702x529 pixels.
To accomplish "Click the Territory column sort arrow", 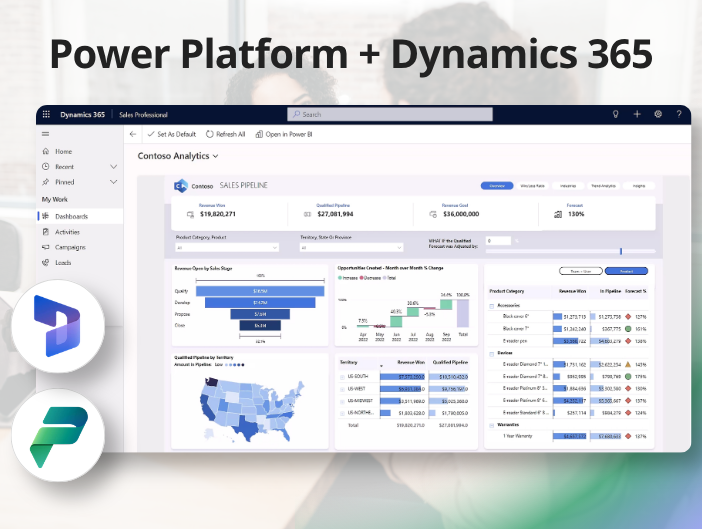I will [x=381, y=366].
